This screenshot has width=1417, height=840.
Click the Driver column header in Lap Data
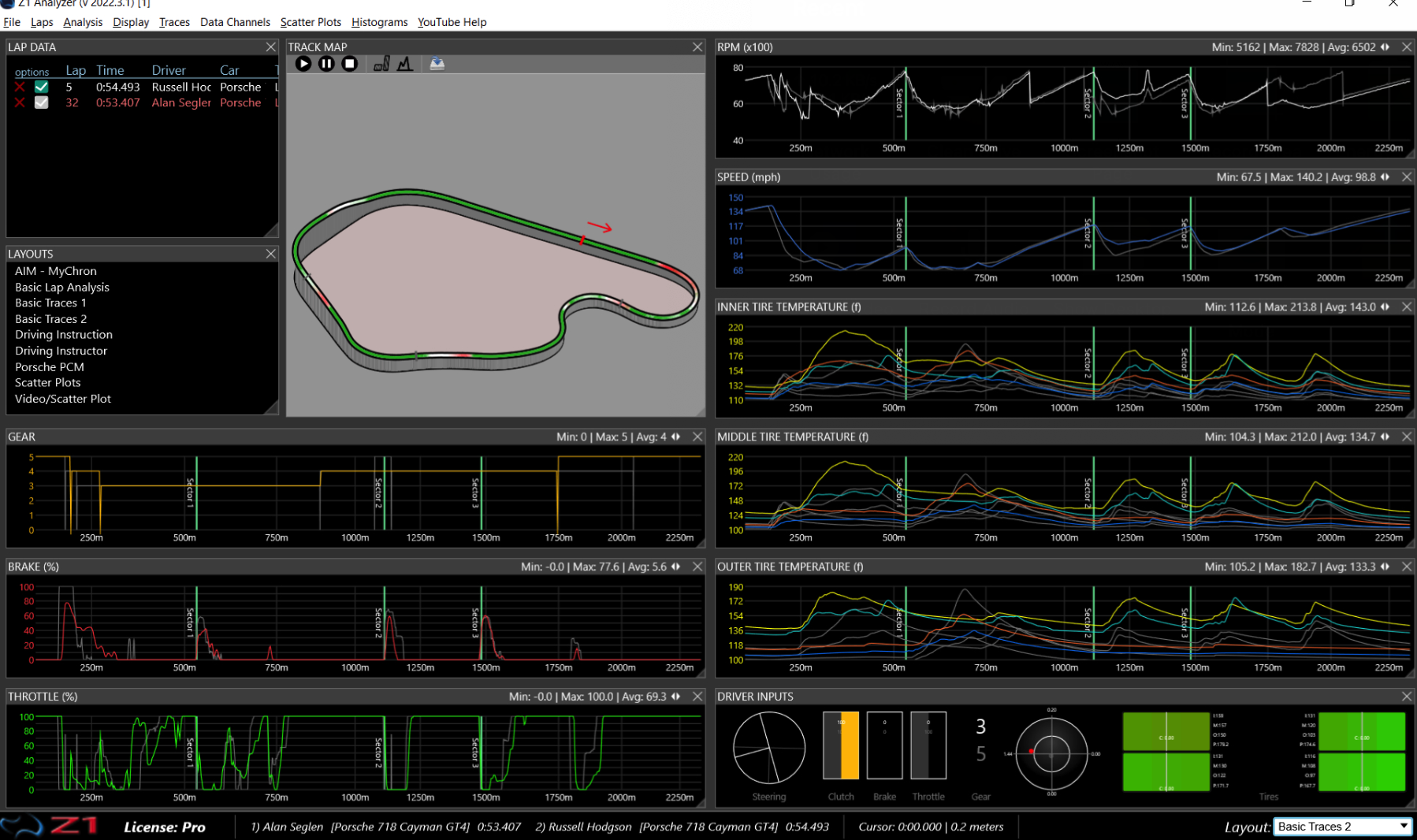pos(169,70)
